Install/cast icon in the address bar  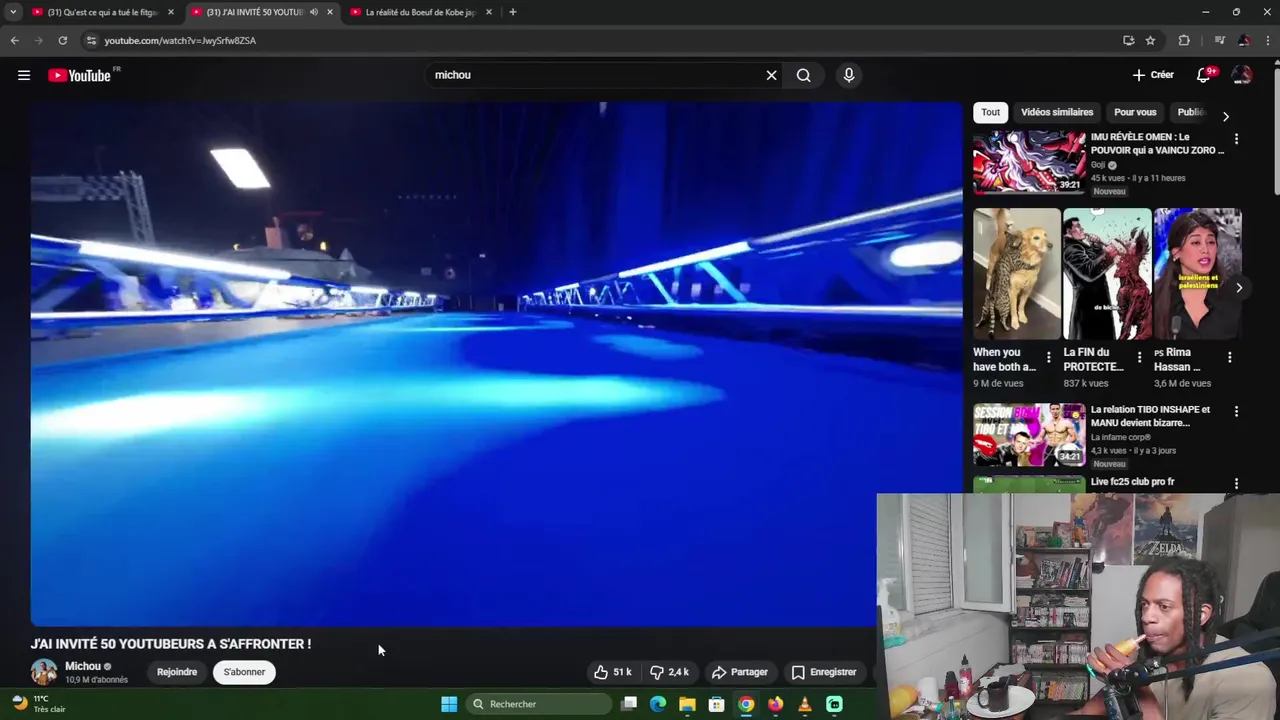(1128, 40)
